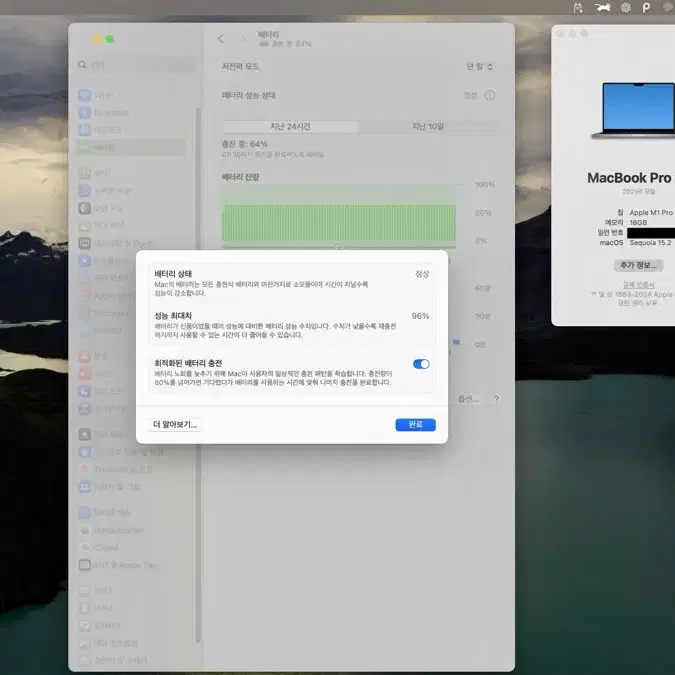Click the search field in the Settings sidebar
Screen dimensions: 675x675
(136, 65)
